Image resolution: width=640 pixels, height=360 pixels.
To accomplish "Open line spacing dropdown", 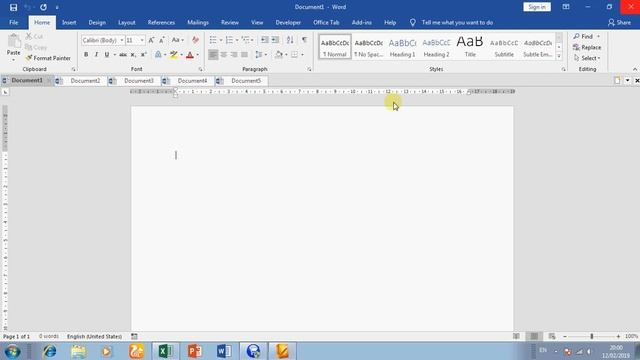I will coord(260,55).
